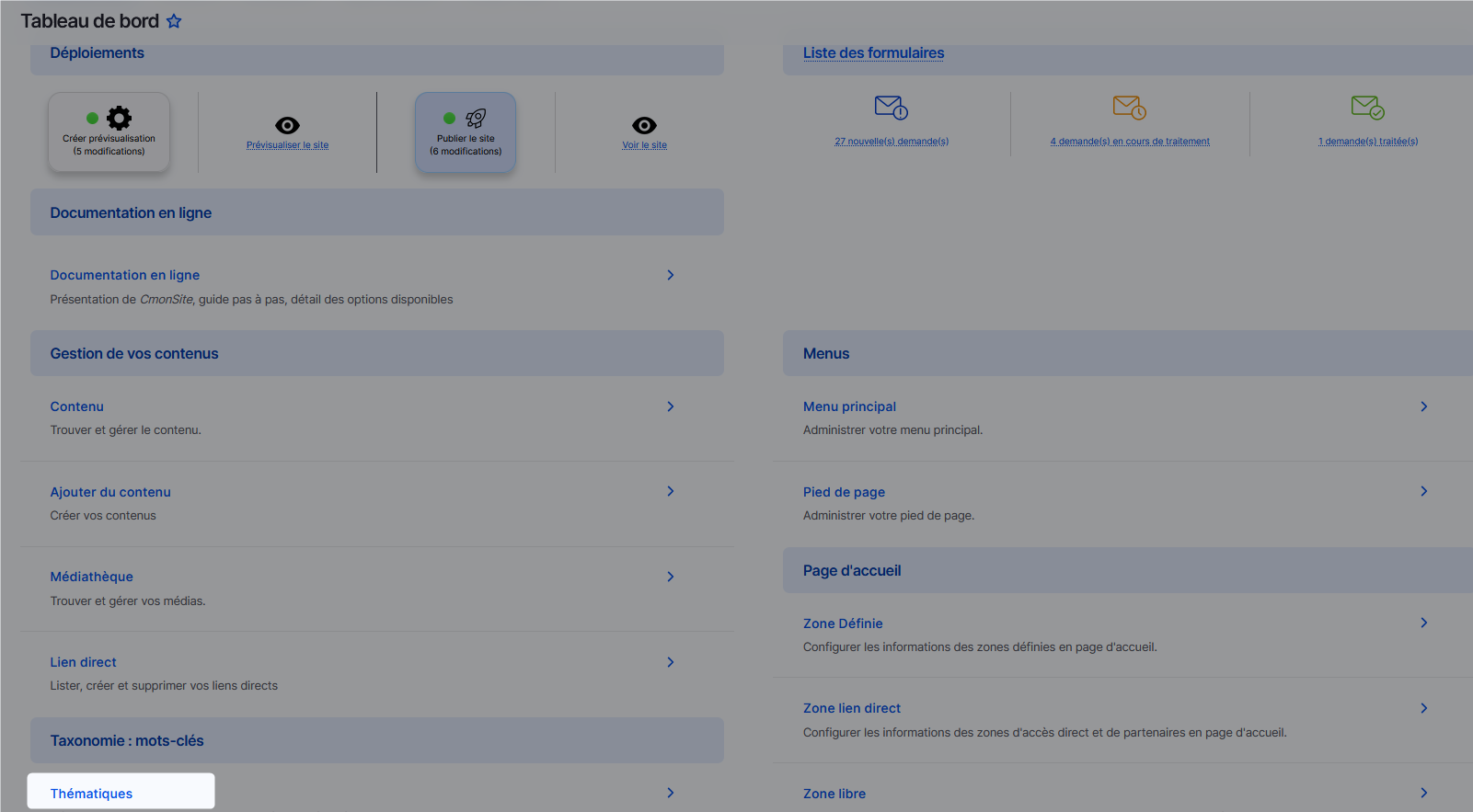Click the blue envelope new requests icon
Image resolution: width=1473 pixels, height=812 pixels.
coord(891,108)
